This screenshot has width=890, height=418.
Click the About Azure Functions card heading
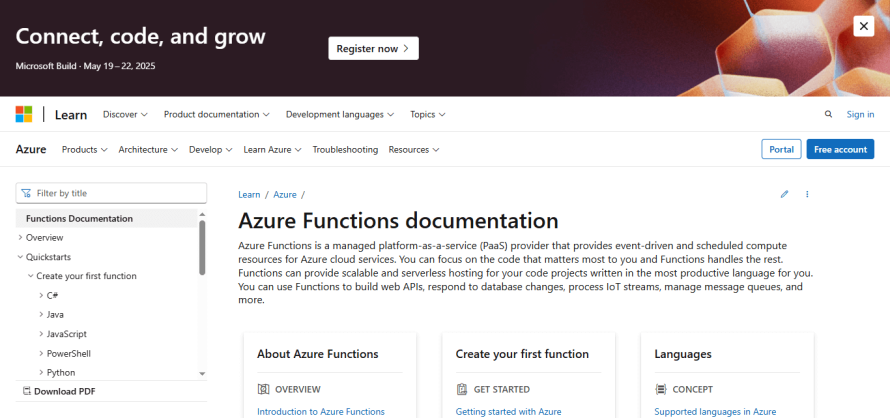[x=317, y=354]
